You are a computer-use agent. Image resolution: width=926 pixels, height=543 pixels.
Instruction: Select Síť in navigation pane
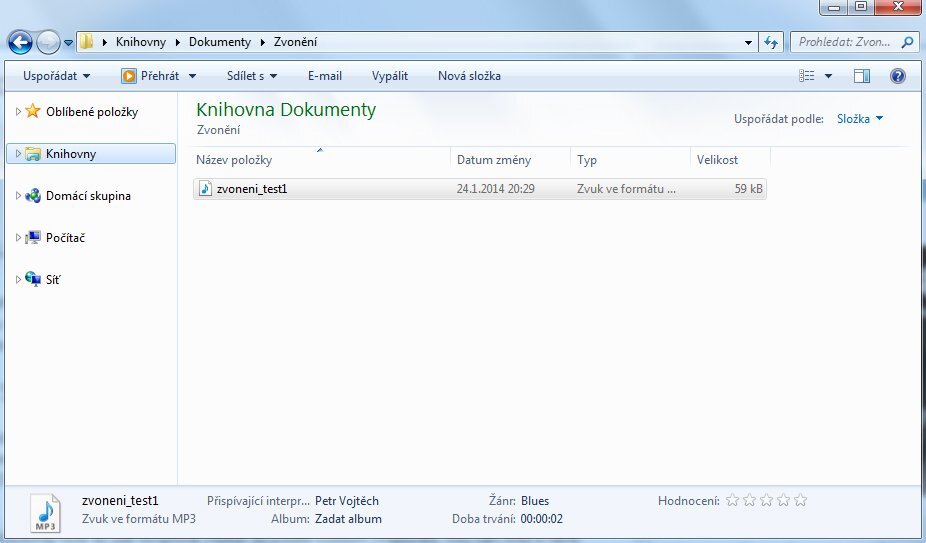point(53,279)
